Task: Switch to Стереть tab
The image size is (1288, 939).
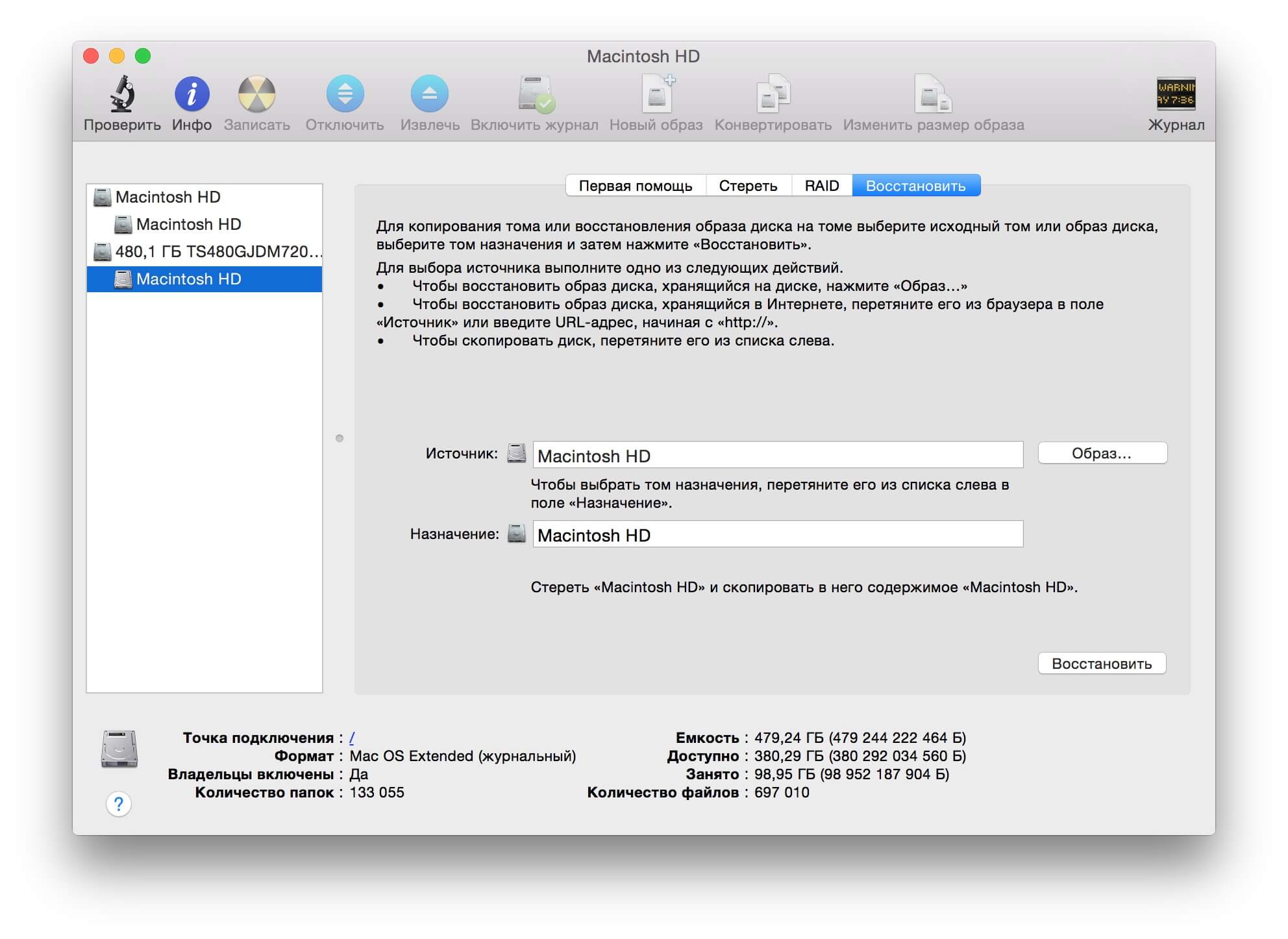Action: coord(748,186)
